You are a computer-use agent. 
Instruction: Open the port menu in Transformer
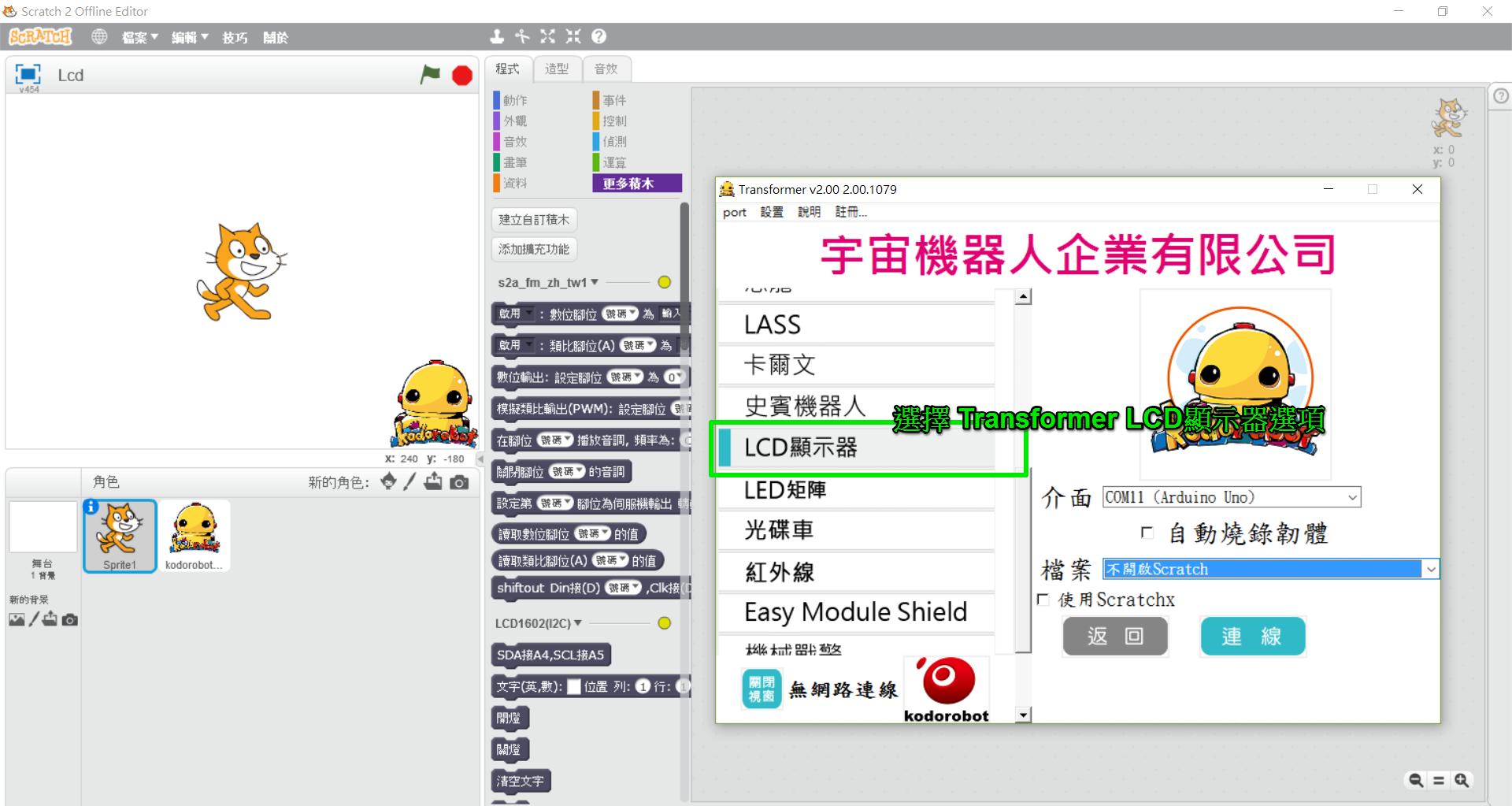click(735, 212)
